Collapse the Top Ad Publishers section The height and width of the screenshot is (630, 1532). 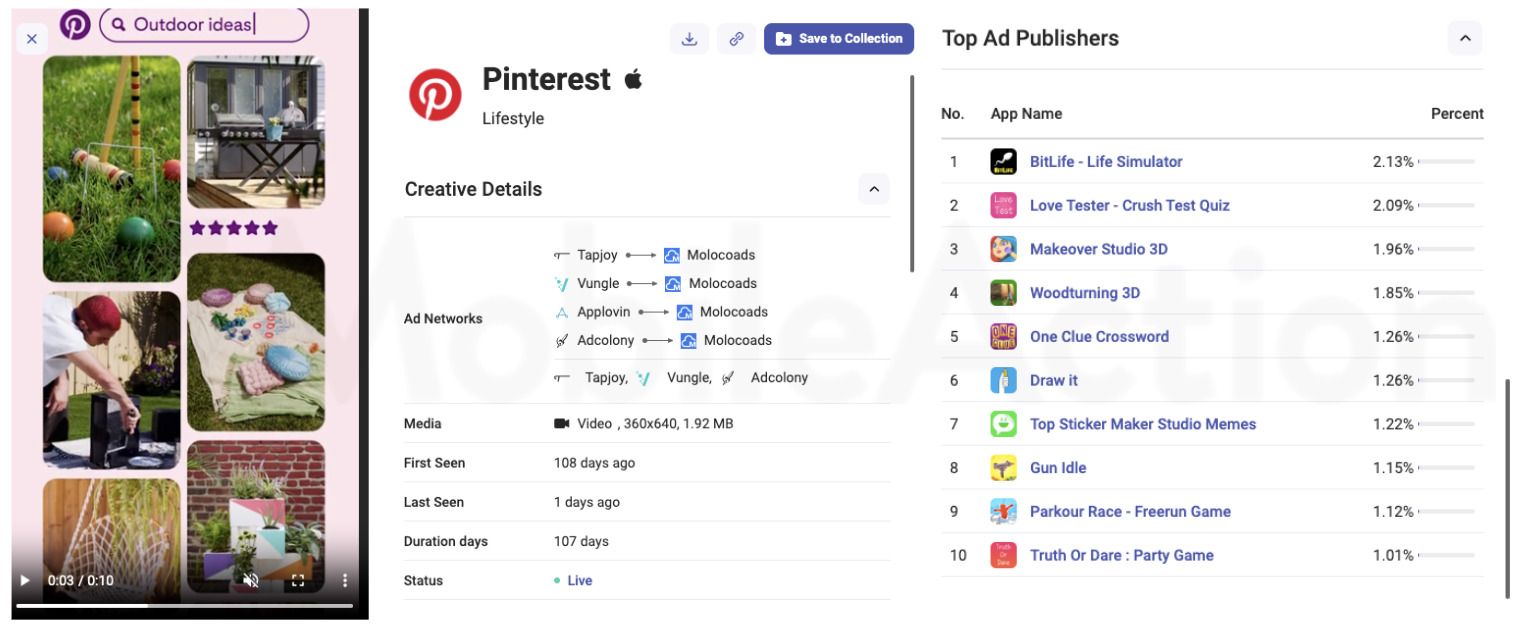point(1465,38)
